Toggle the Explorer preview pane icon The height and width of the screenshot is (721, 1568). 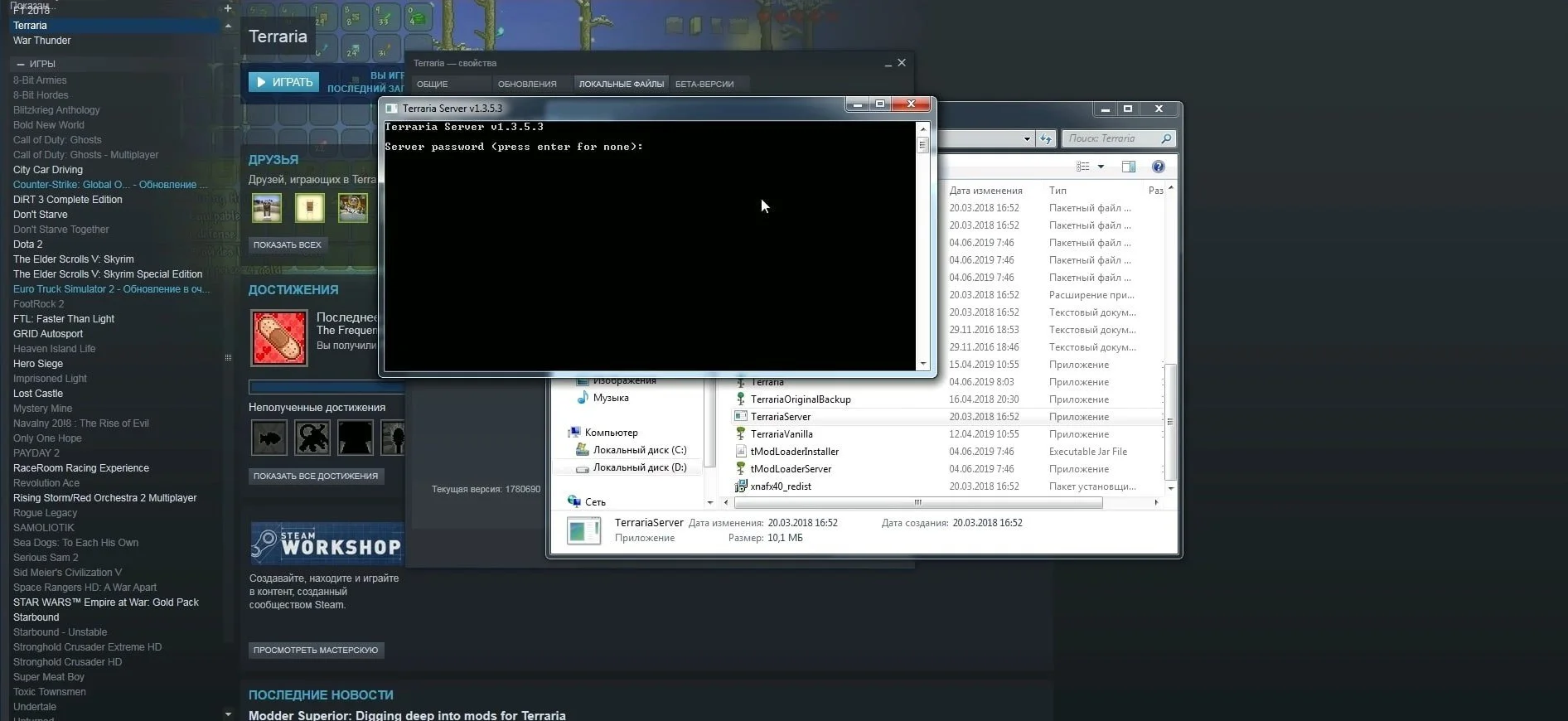1128,167
